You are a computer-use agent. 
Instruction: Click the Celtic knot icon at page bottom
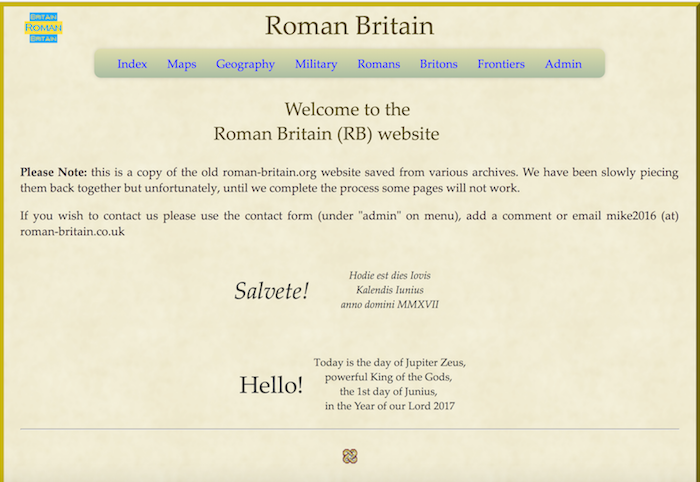350,456
